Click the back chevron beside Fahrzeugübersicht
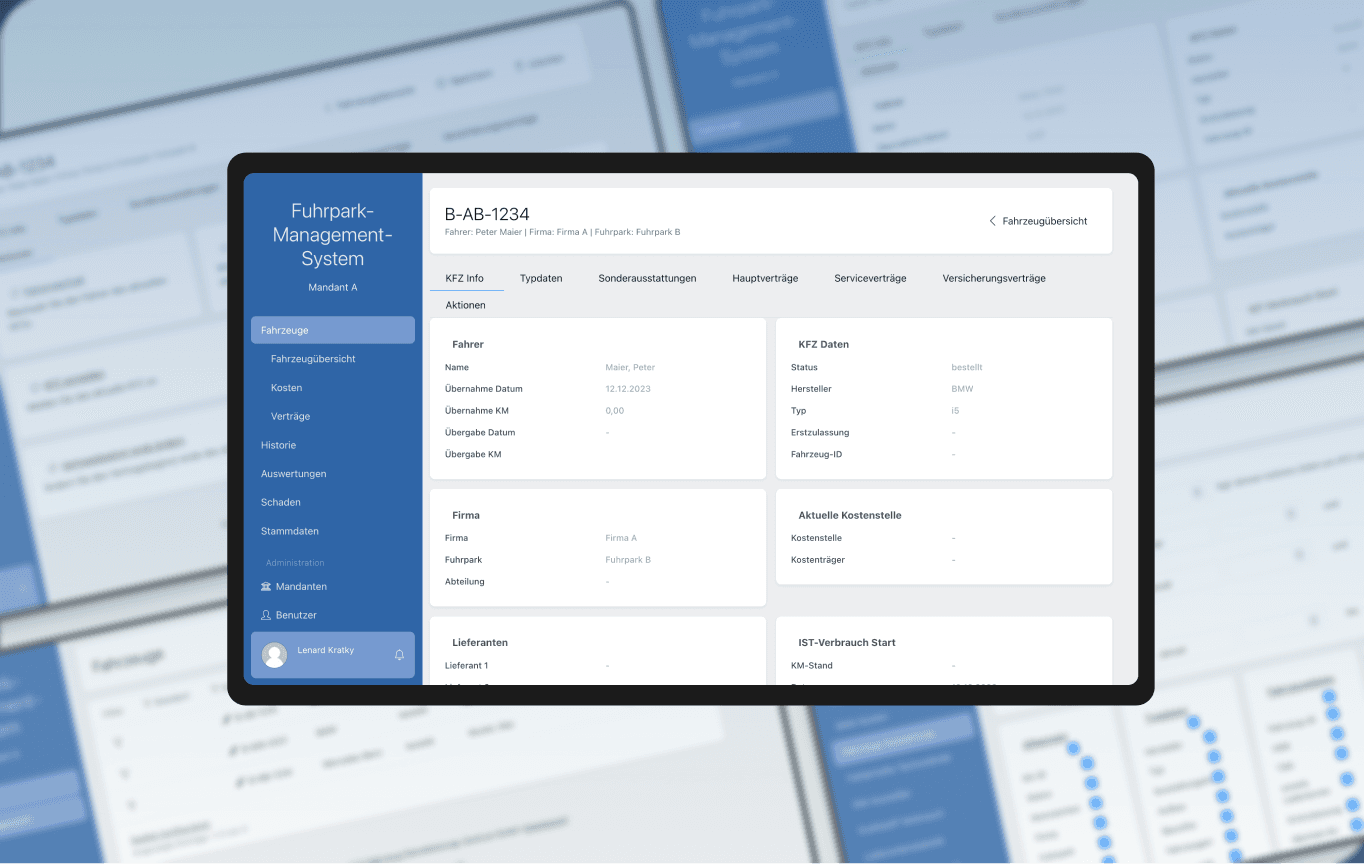Viewport: 1364px width, 864px height. pos(992,221)
